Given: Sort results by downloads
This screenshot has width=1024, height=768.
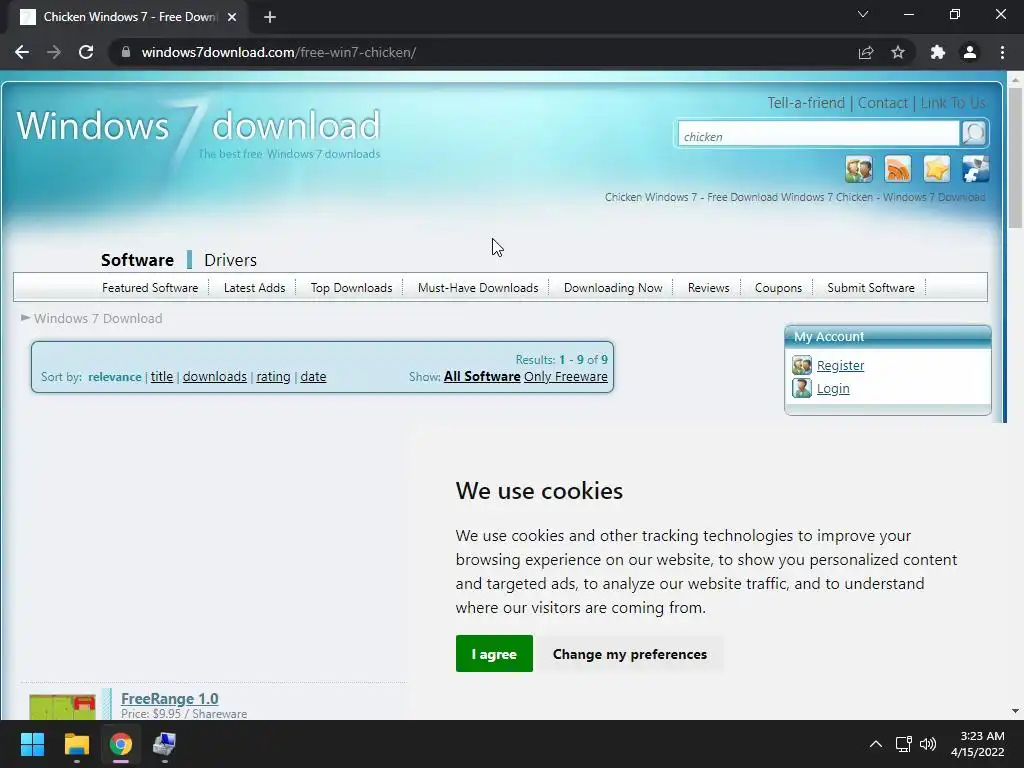Looking at the screenshot, I should 215,377.
